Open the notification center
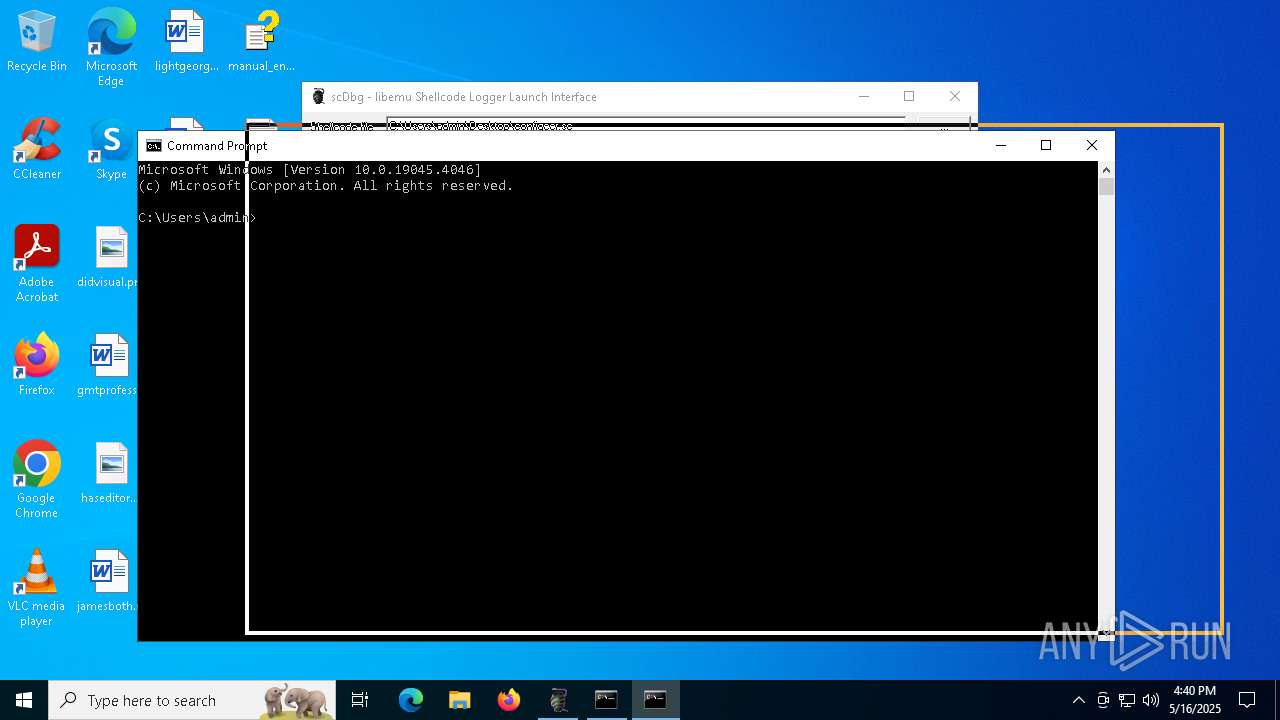 [x=1247, y=700]
